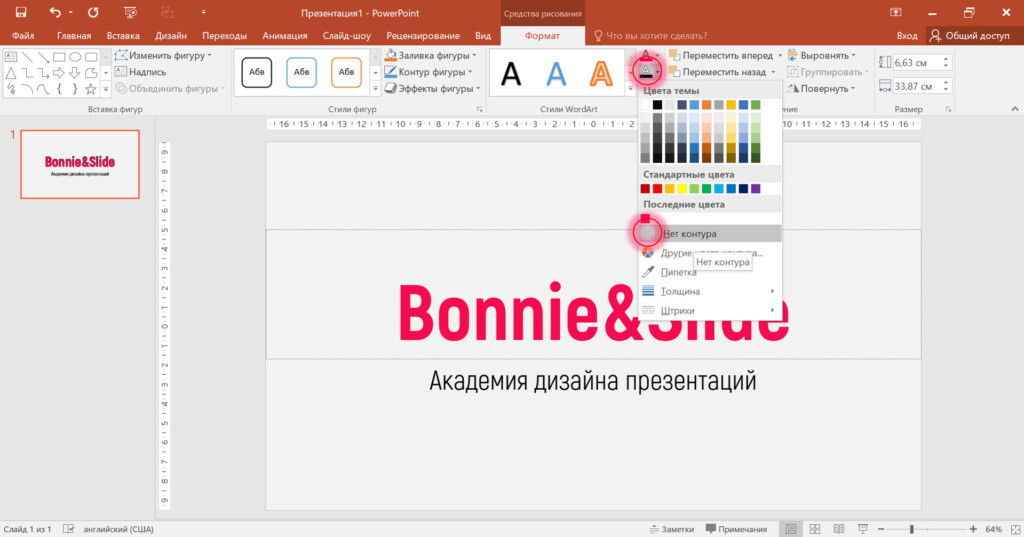The width and height of the screenshot is (1024, 537).
Task: Switch to the Вставка tab
Action: coord(123,35)
